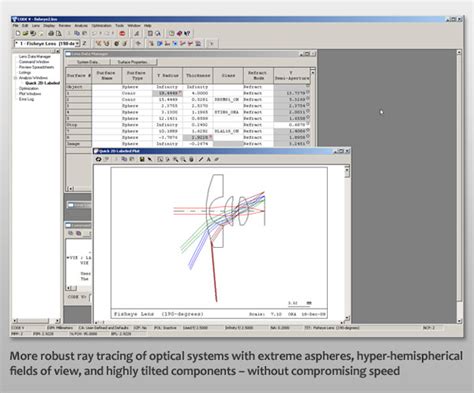This screenshot has width=474, height=393.
Task: Open the Lens menu
Action: 36,26
